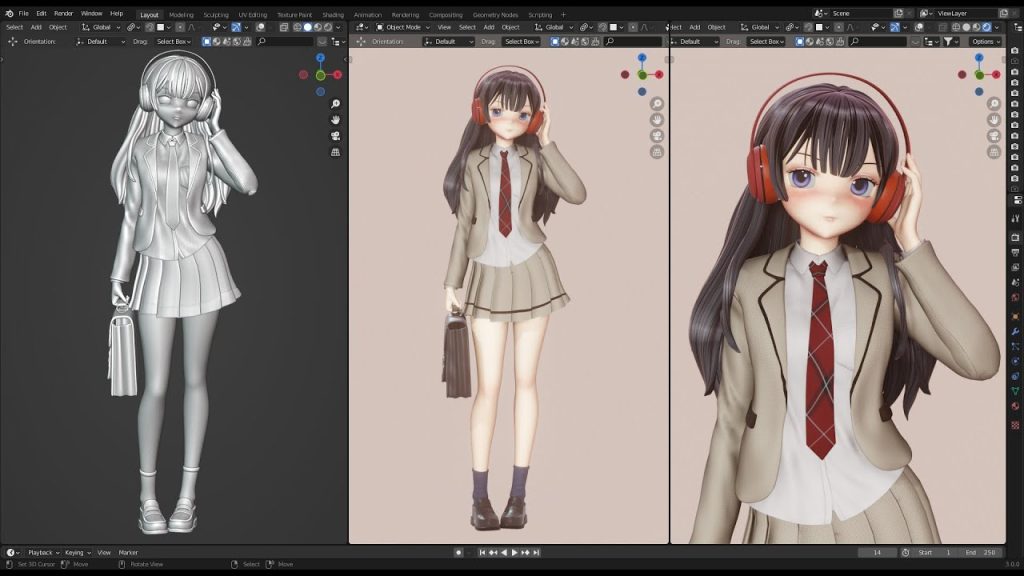Add a new workspace with the plus button
The image size is (1024, 576).
click(563, 14)
